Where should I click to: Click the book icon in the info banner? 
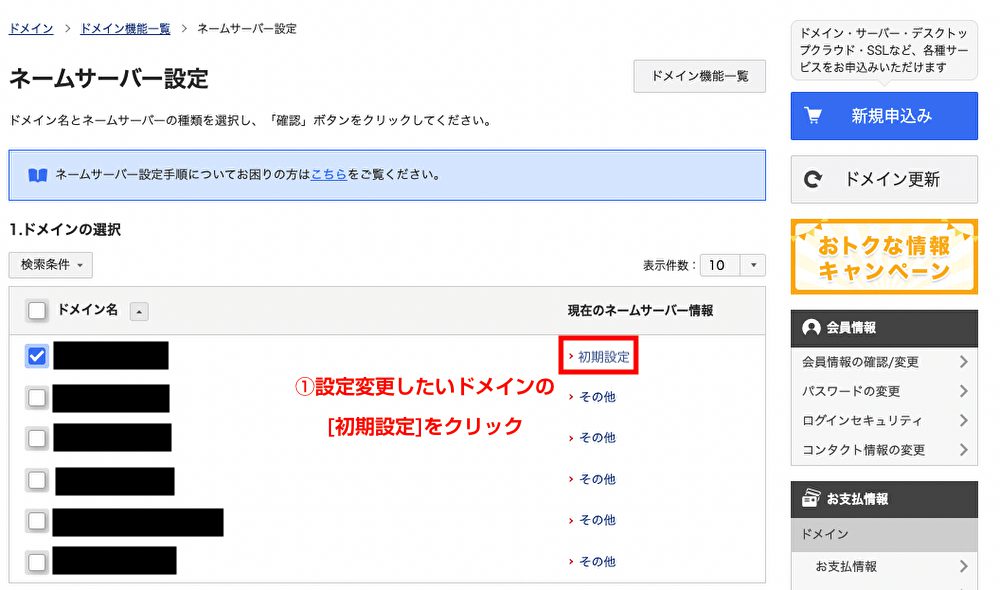click(x=38, y=175)
